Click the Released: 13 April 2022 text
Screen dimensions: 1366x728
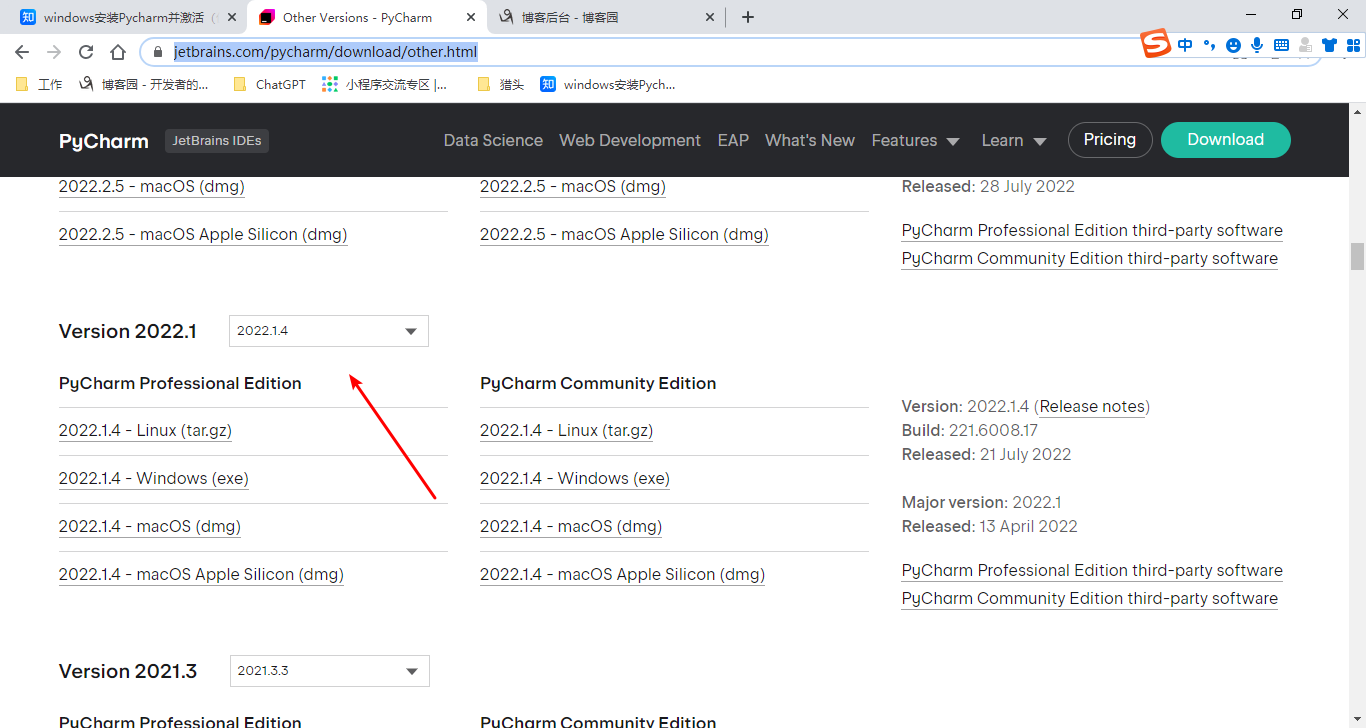(x=990, y=526)
